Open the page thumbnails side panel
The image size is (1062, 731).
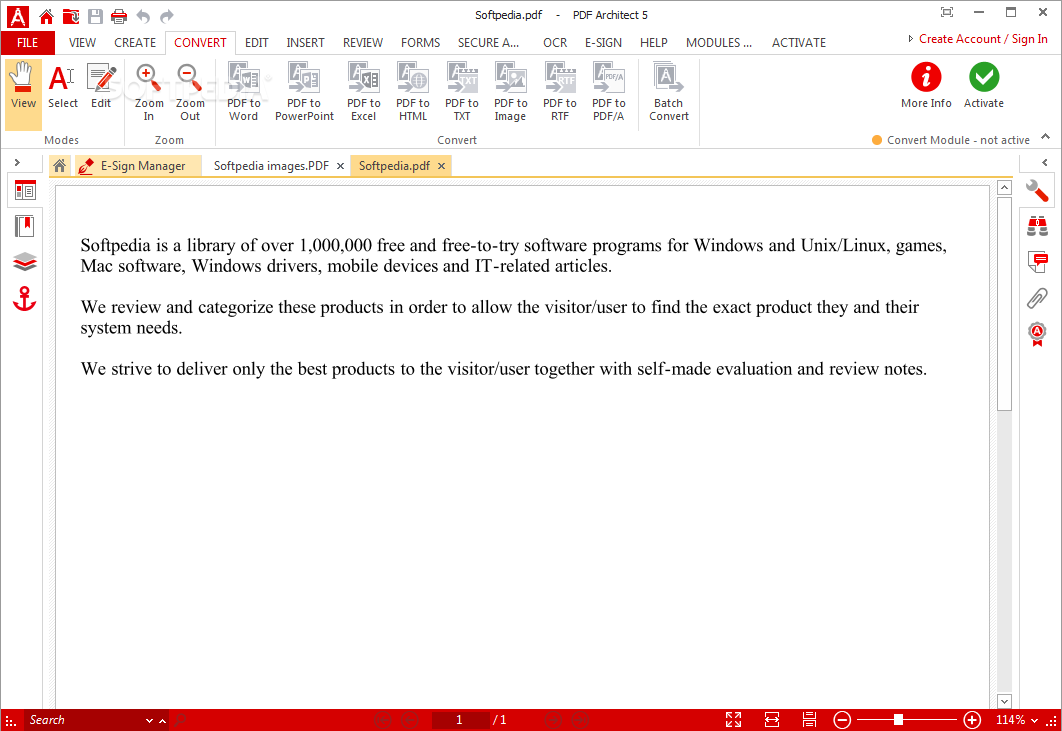coord(25,191)
